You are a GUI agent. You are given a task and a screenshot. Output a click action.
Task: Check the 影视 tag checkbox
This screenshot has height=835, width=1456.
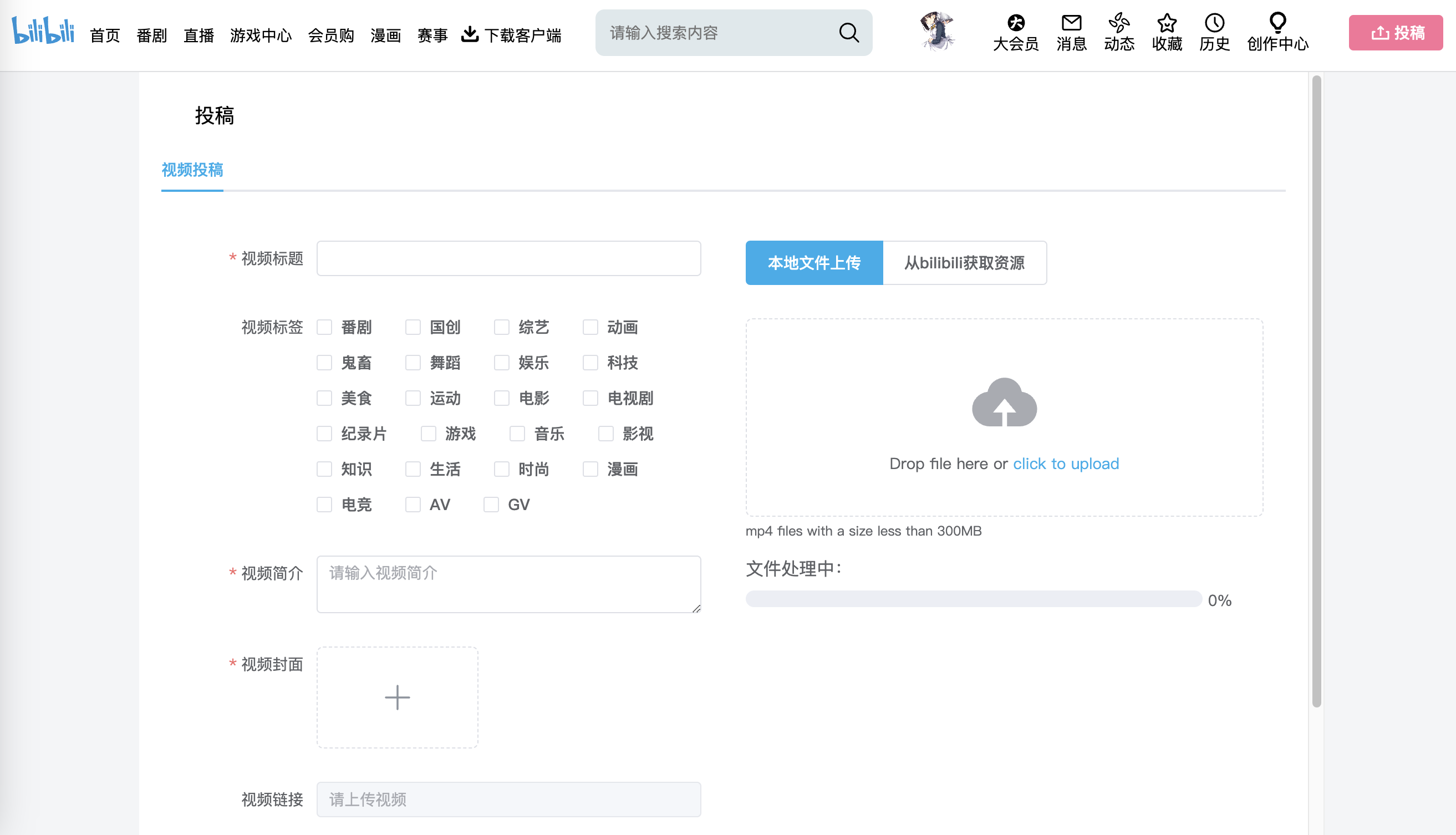(605, 434)
